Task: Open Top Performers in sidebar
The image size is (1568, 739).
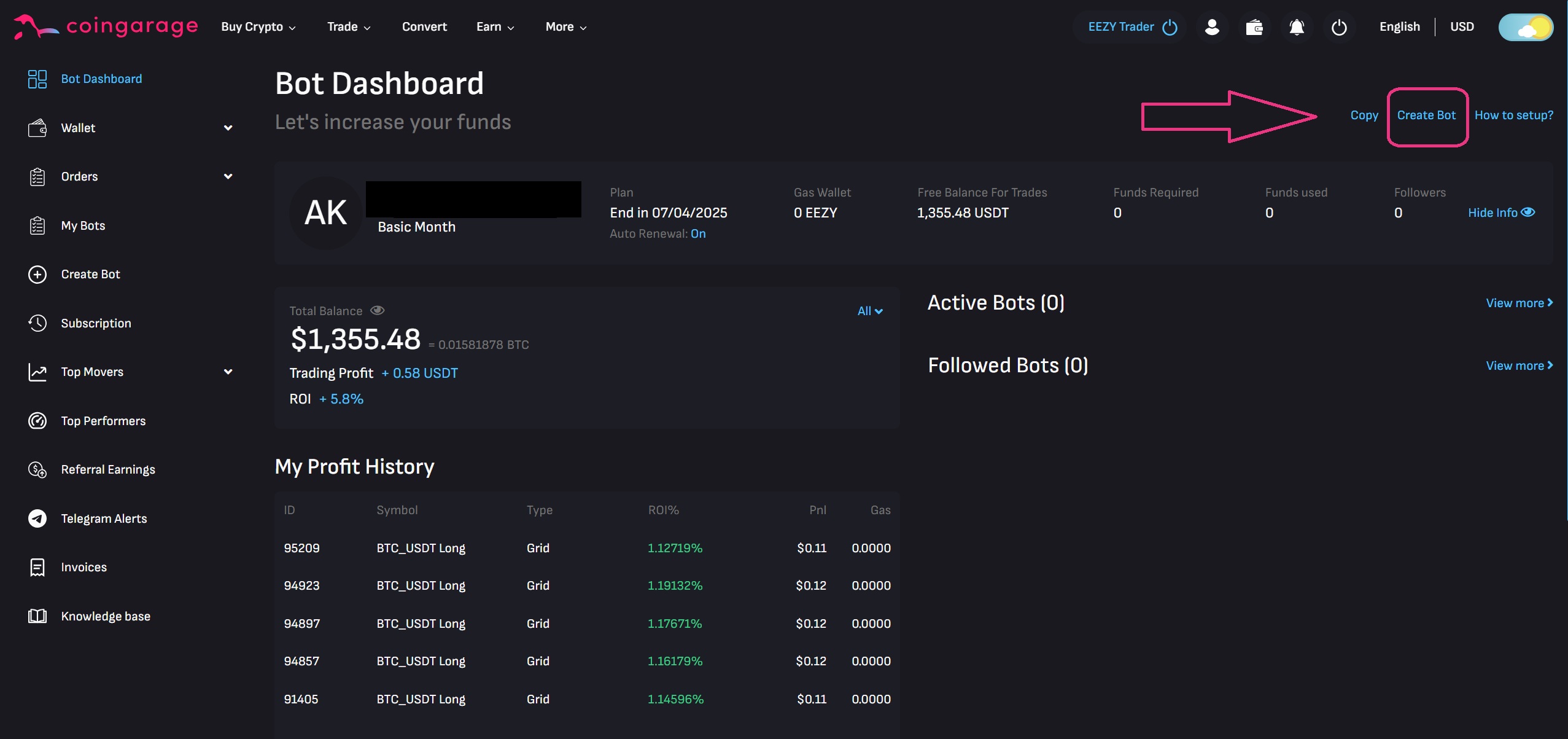Action: 103,421
